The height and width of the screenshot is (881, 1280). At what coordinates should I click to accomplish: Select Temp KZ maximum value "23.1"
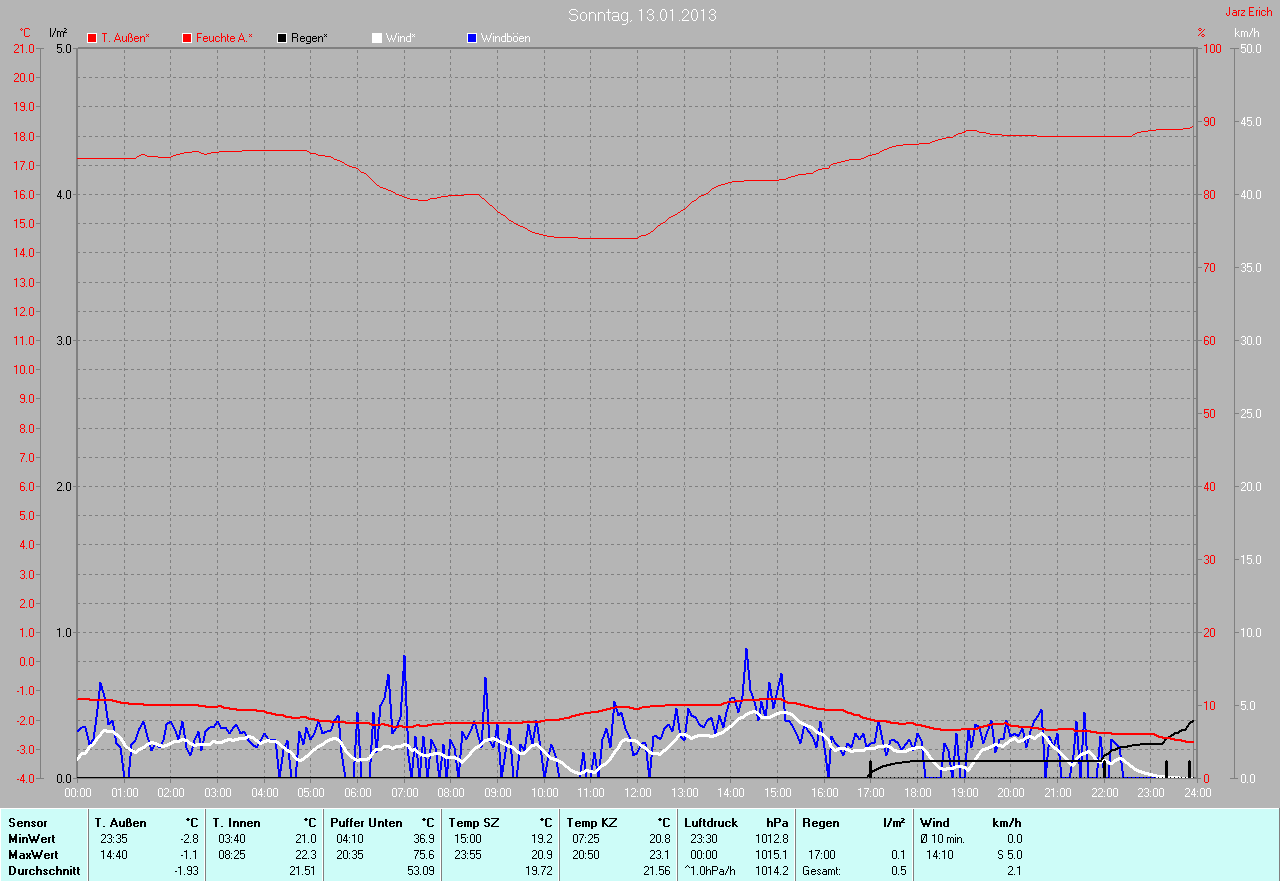pyautogui.click(x=659, y=855)
